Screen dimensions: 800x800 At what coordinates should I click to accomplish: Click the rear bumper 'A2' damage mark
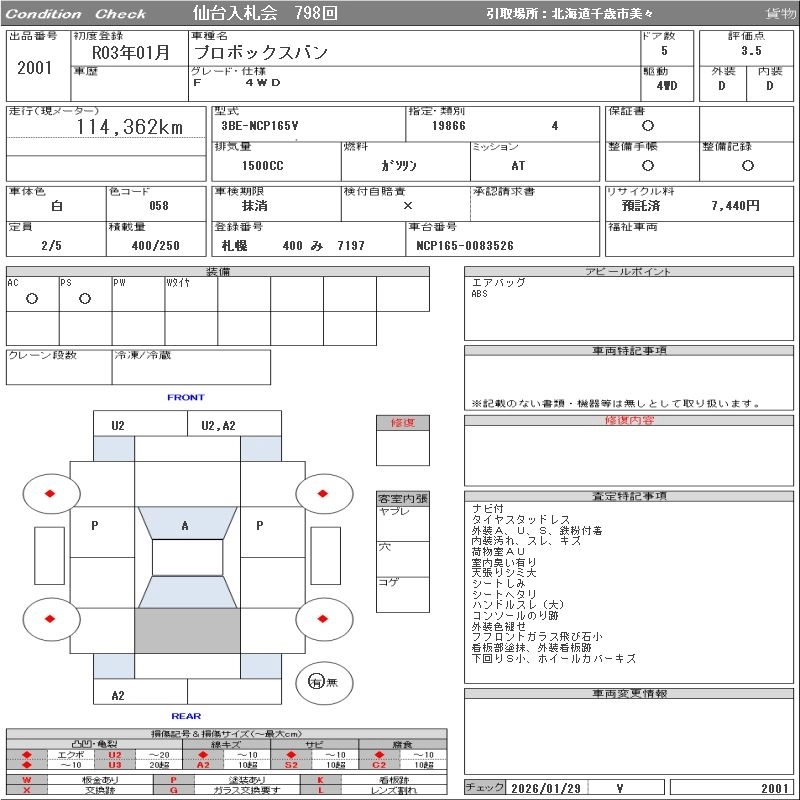pos(118,695)
